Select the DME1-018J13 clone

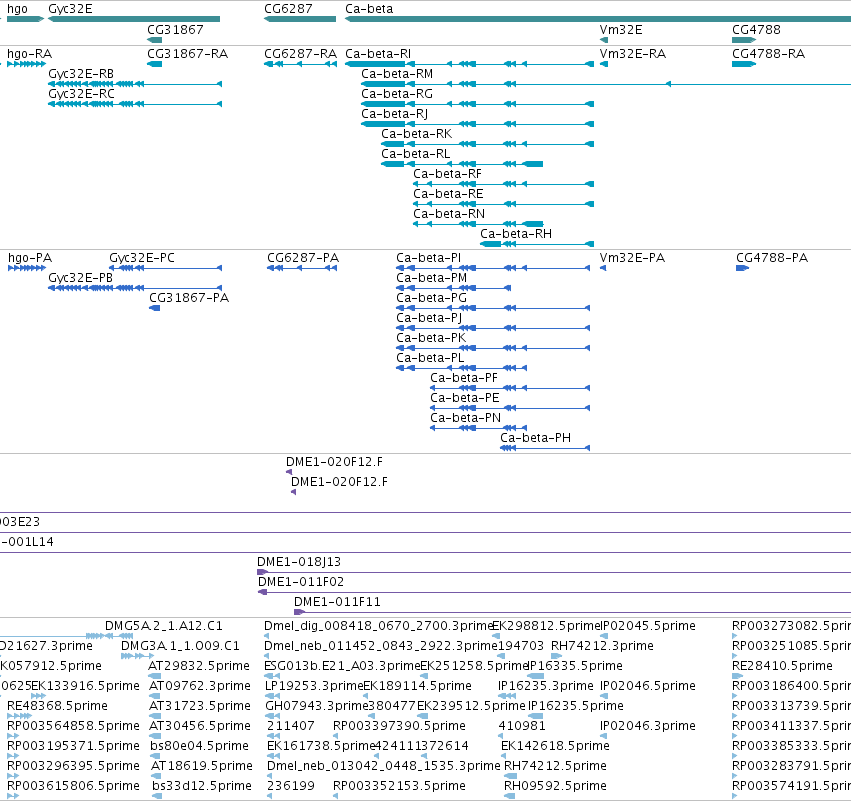tap(554, 573)
